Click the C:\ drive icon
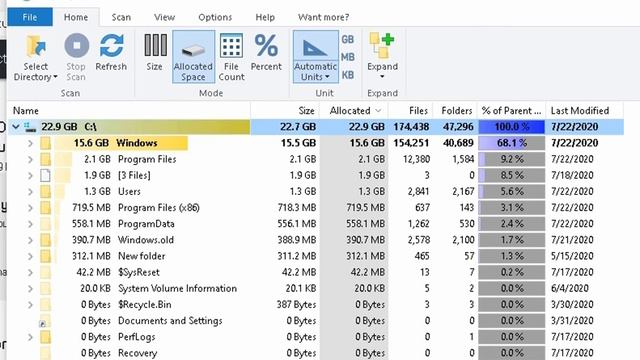Viewport: 640px width, 360px height. (x=30, y=127)
